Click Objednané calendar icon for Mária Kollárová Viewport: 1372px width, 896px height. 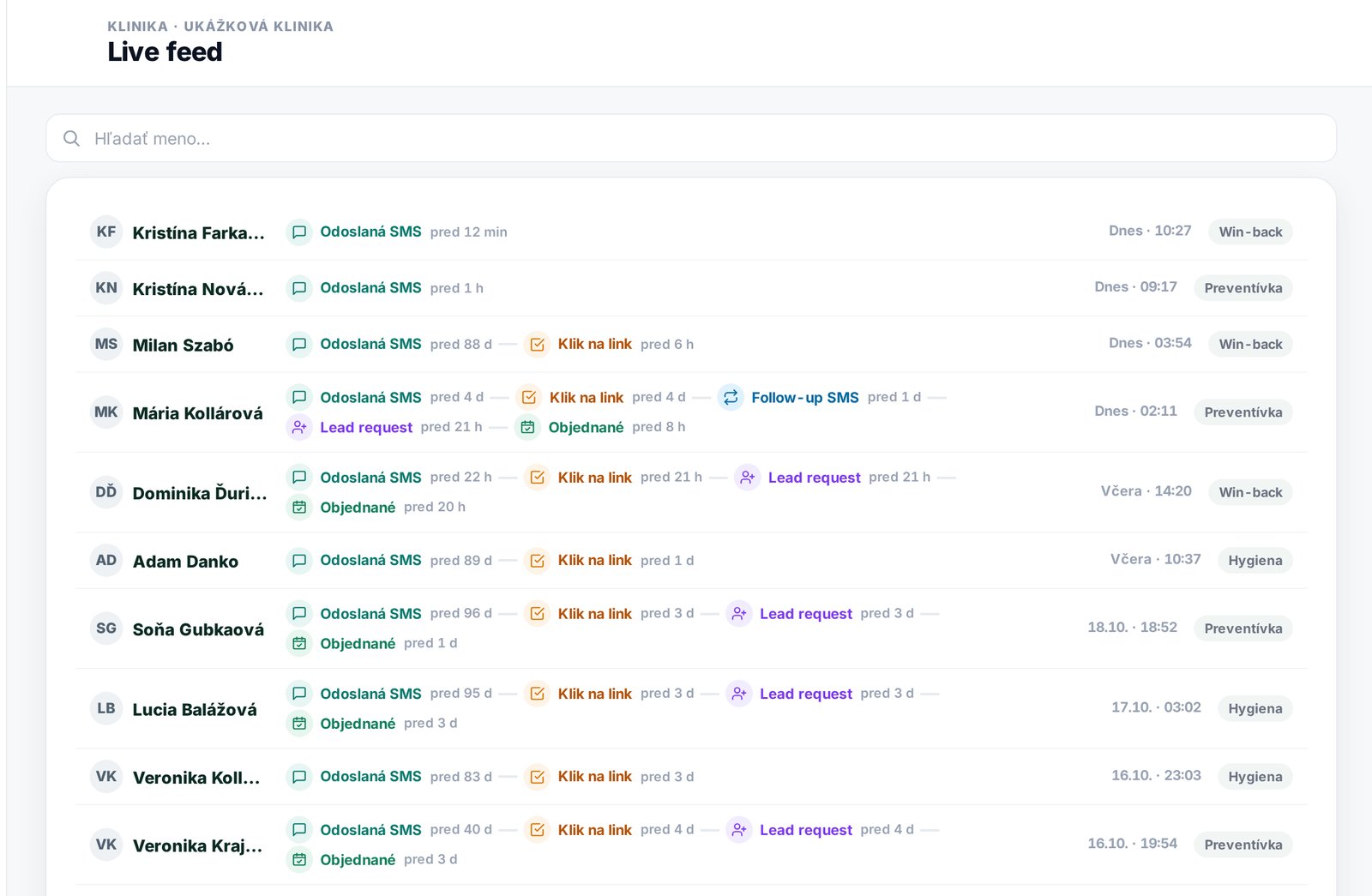(528, 427)
